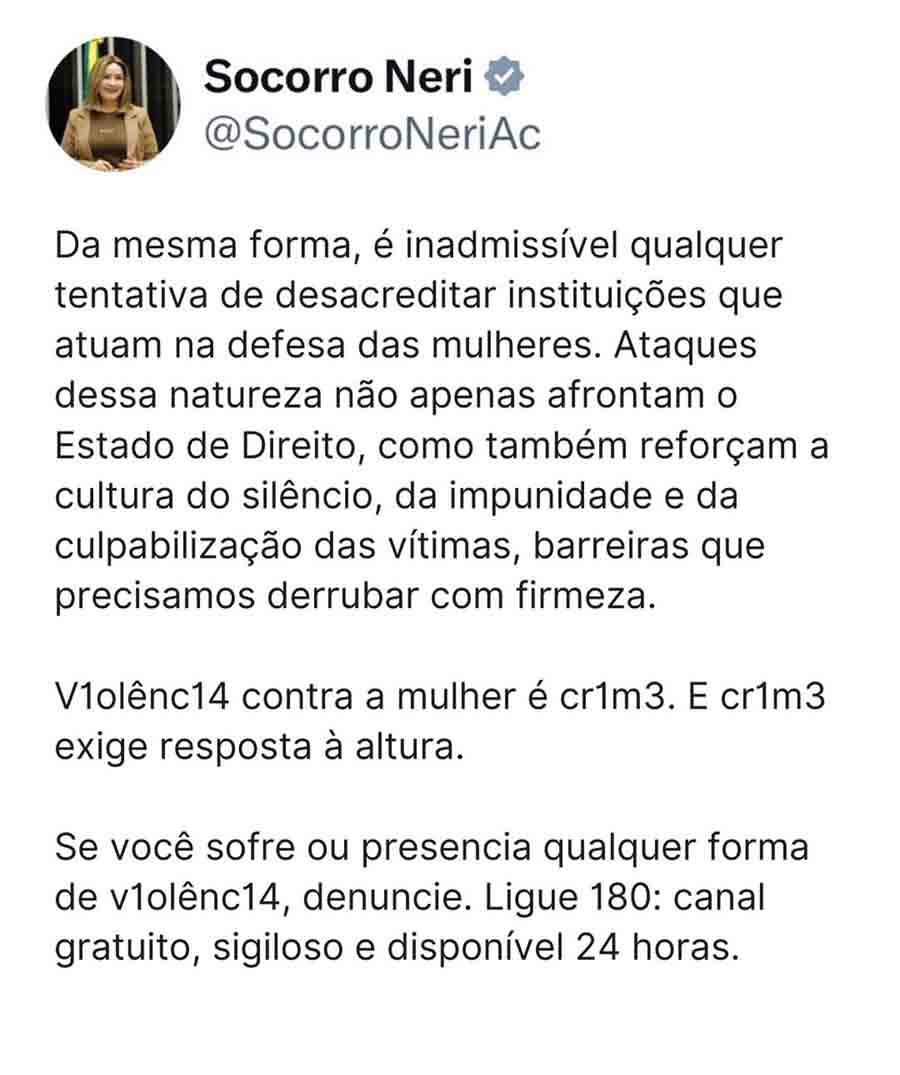This screenshot has height=1075, width=900.
Task: Click the words "culpabilização das vítimas"
Action: click(282, 547)
